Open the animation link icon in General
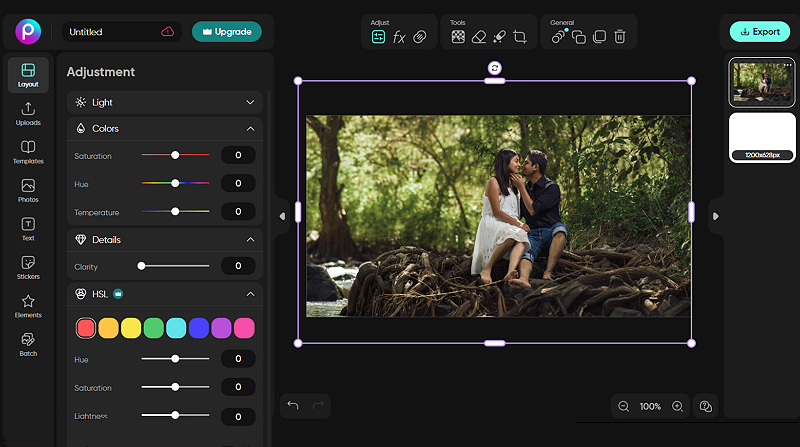The image size is (800, 447). coord(559,37)
